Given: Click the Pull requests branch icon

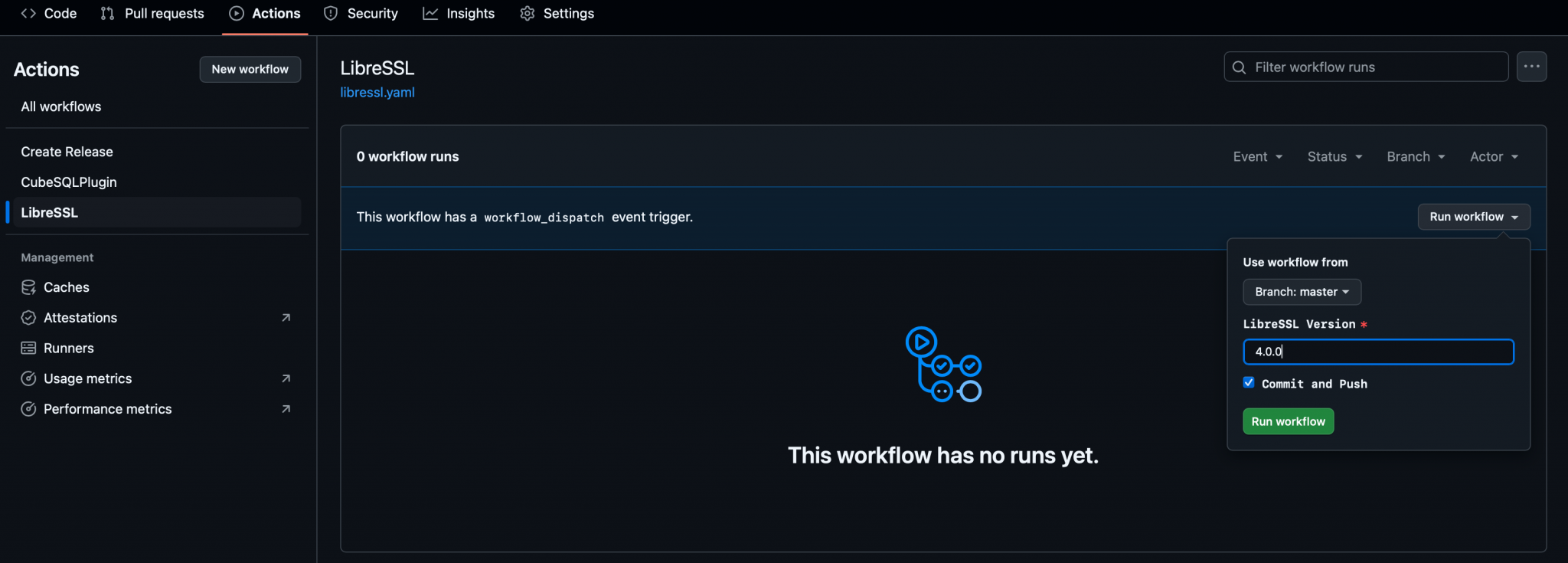Looking at the screenshot, I should 107,14.
